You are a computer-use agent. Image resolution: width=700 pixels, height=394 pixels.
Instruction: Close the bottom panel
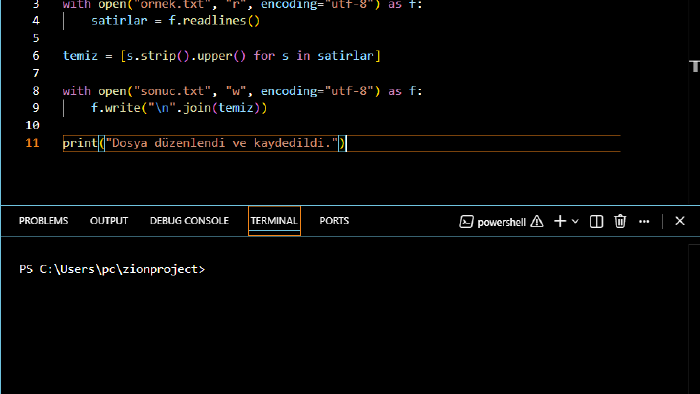(680, 221)
